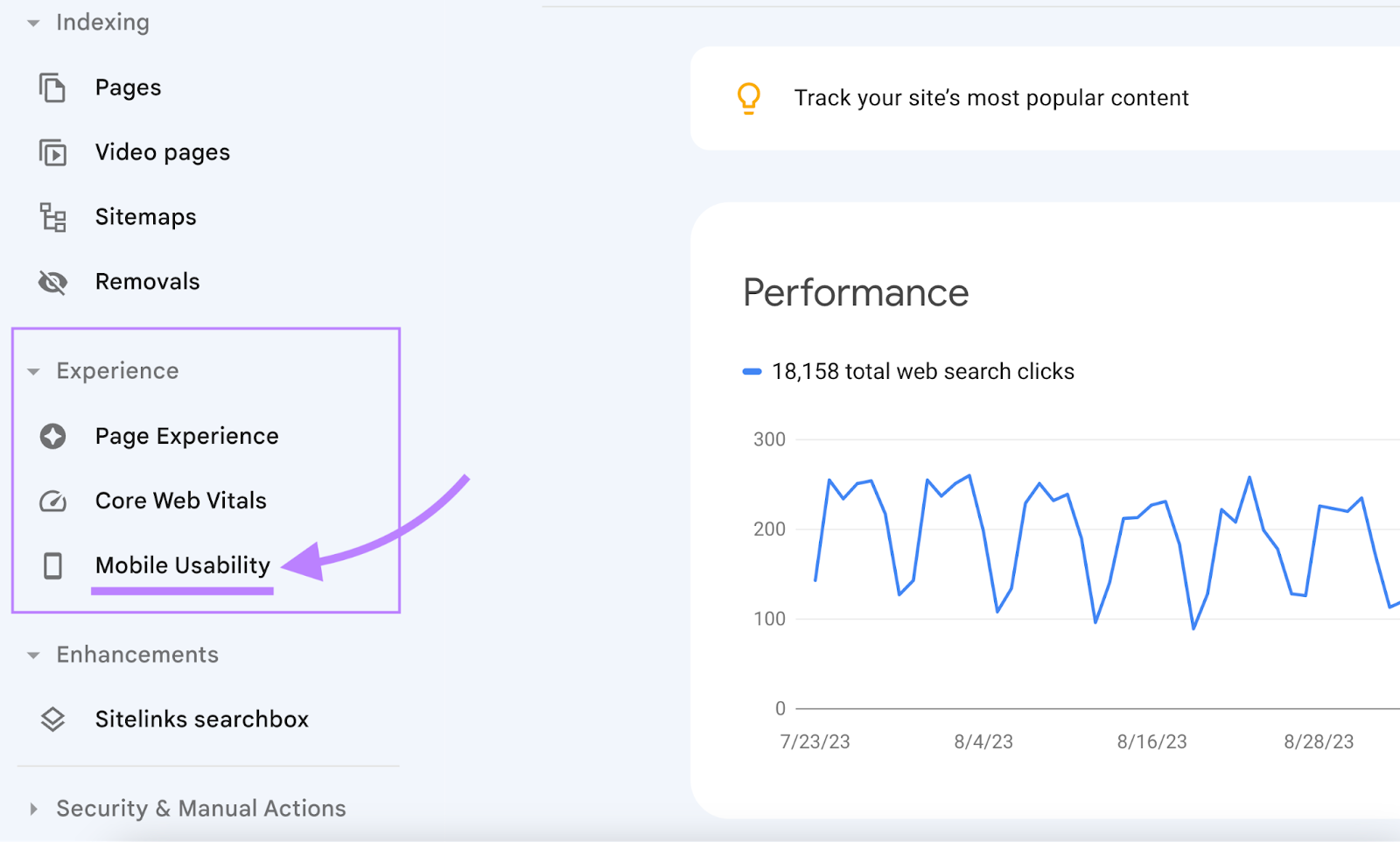Open the Sitemaps page from sidebar
1400x842 pixels.
pyautogui.click(x=145, y=217)
